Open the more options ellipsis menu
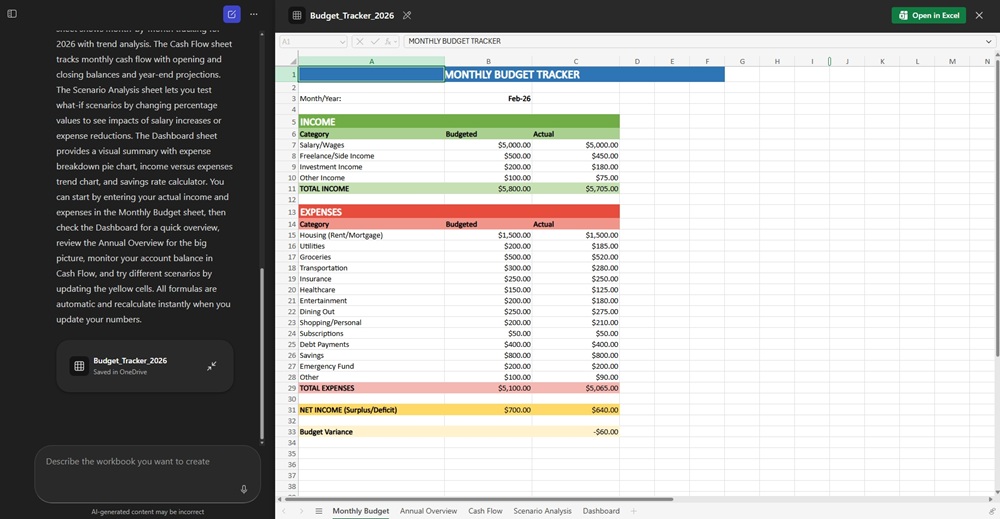Screen dimensions: 1000x519 (x=254, y=14)
